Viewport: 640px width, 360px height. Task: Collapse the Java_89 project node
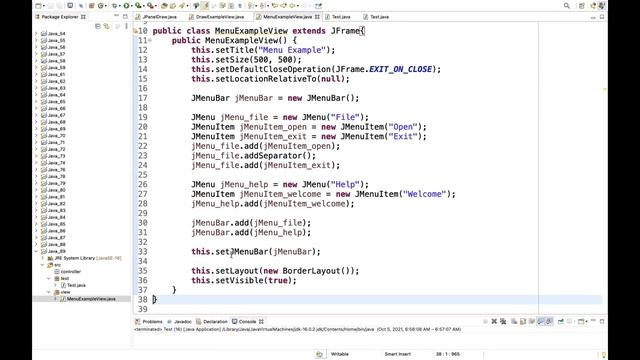(x=36, y=251)
